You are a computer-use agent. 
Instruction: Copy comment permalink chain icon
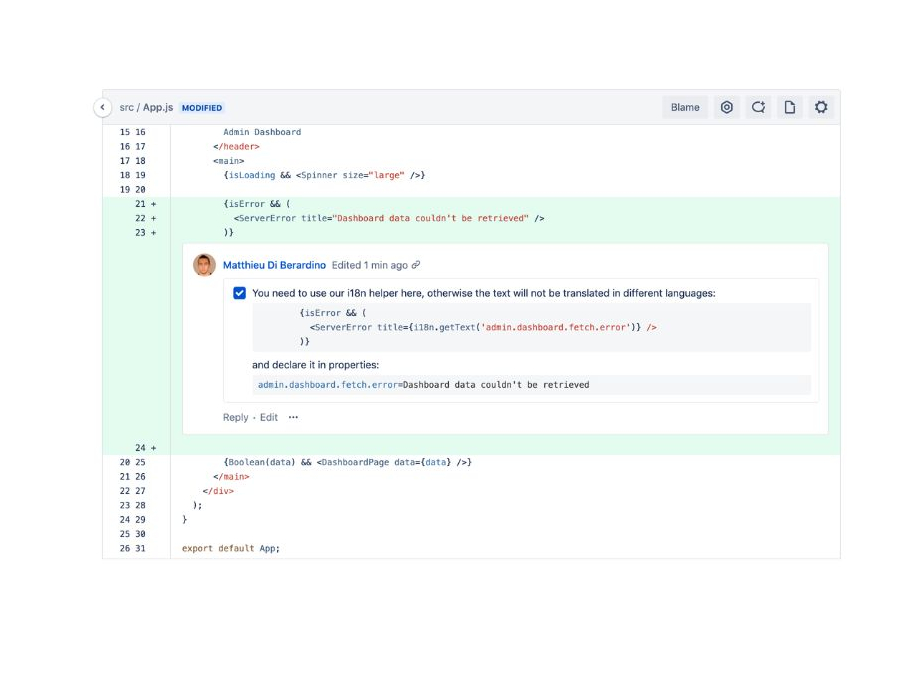416,265
